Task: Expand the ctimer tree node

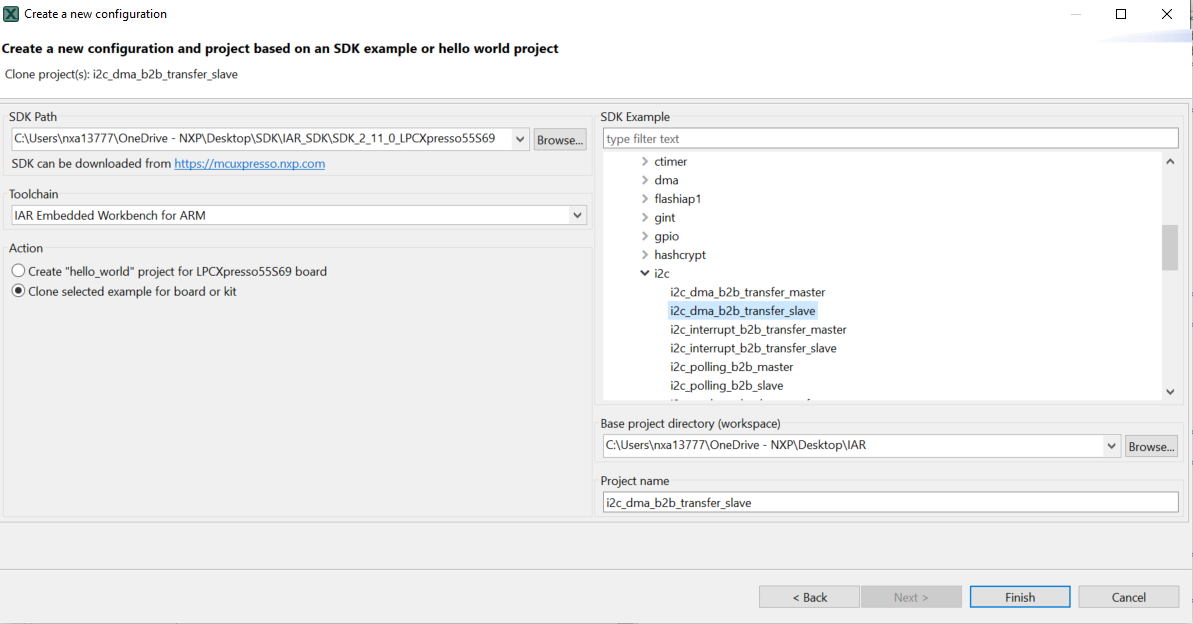Action: [644, 161]
